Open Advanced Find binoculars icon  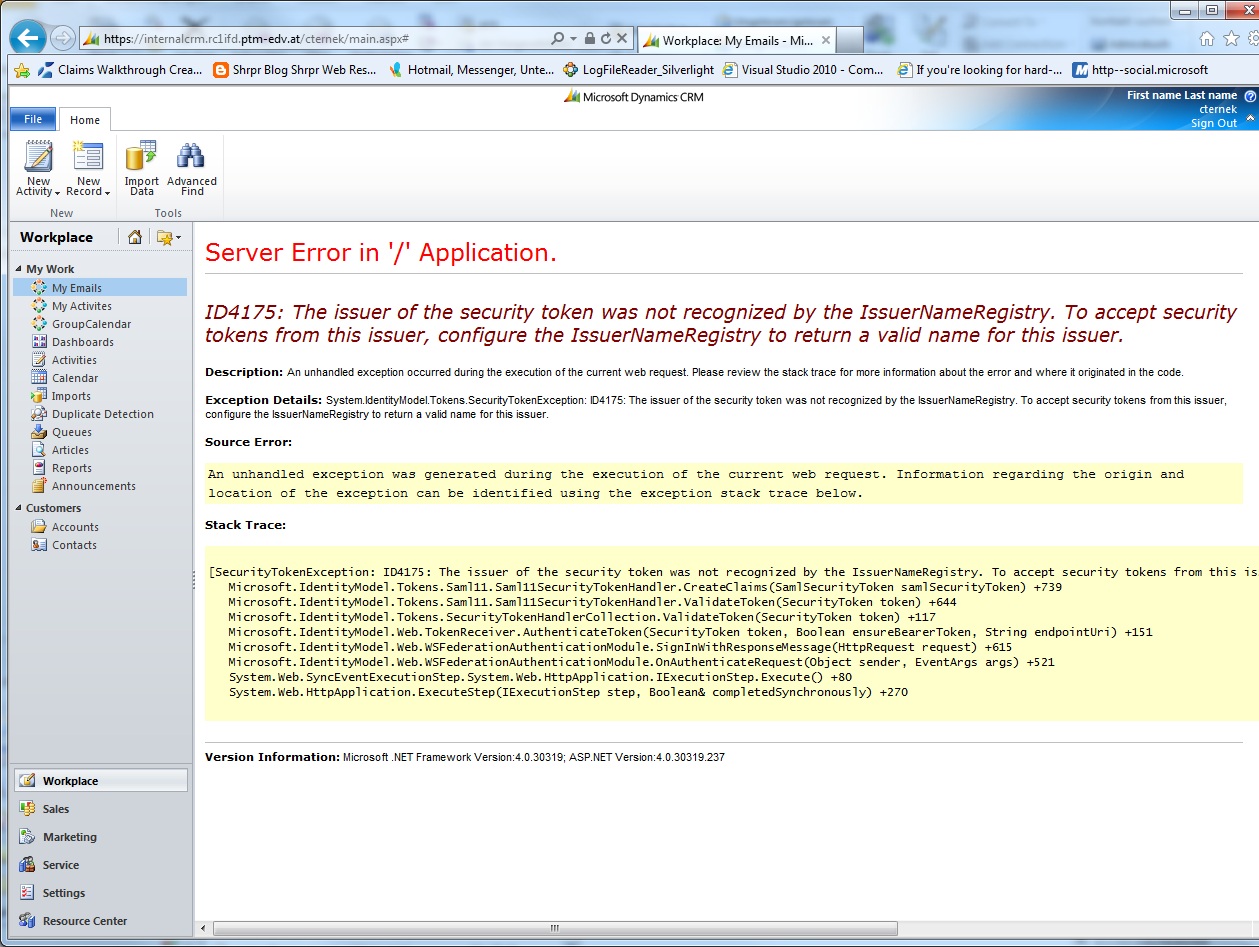tap(191, 156)
